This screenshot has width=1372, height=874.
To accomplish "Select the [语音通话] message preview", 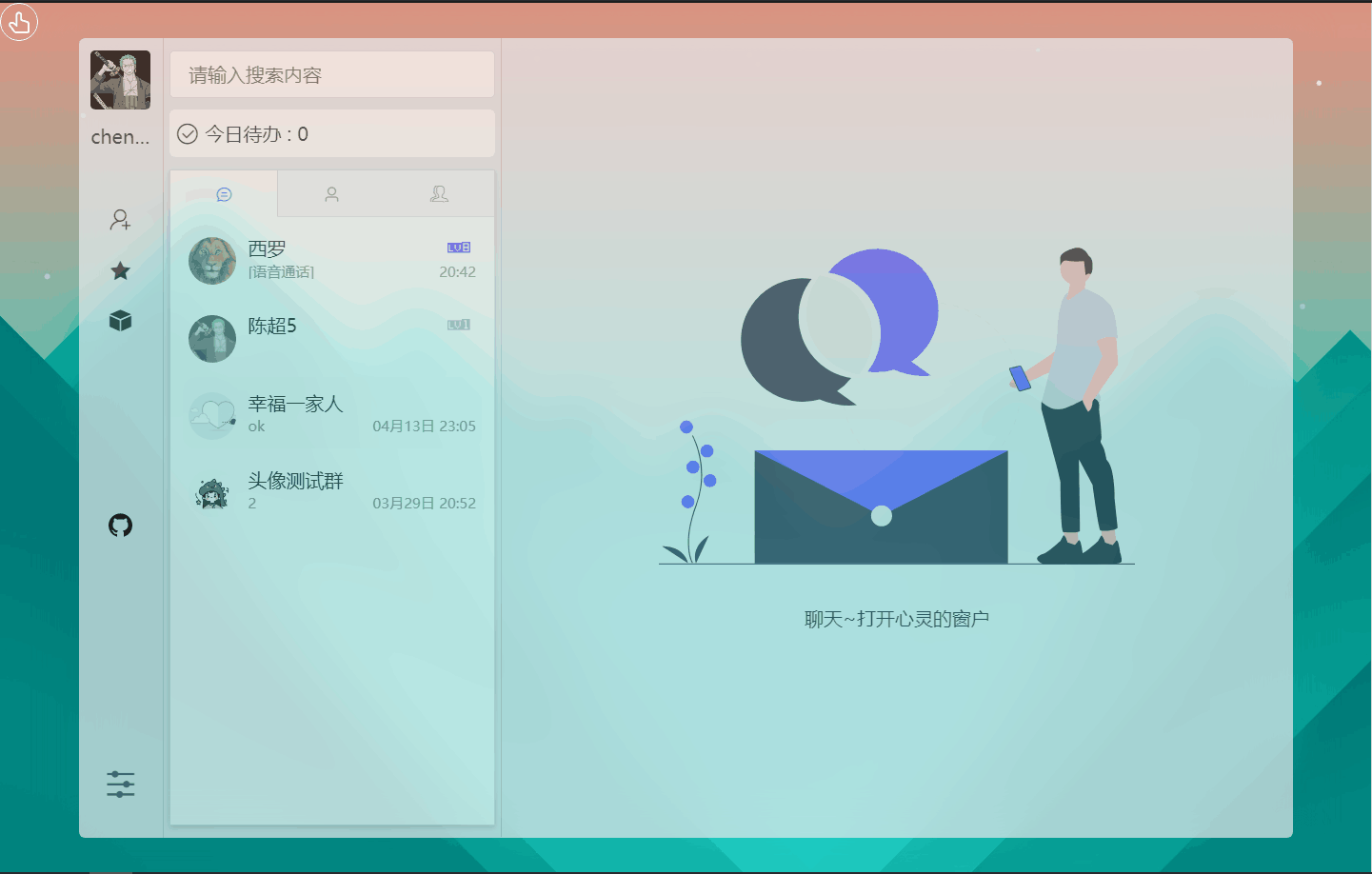I will pyautogui.click(x=281, y=272).
